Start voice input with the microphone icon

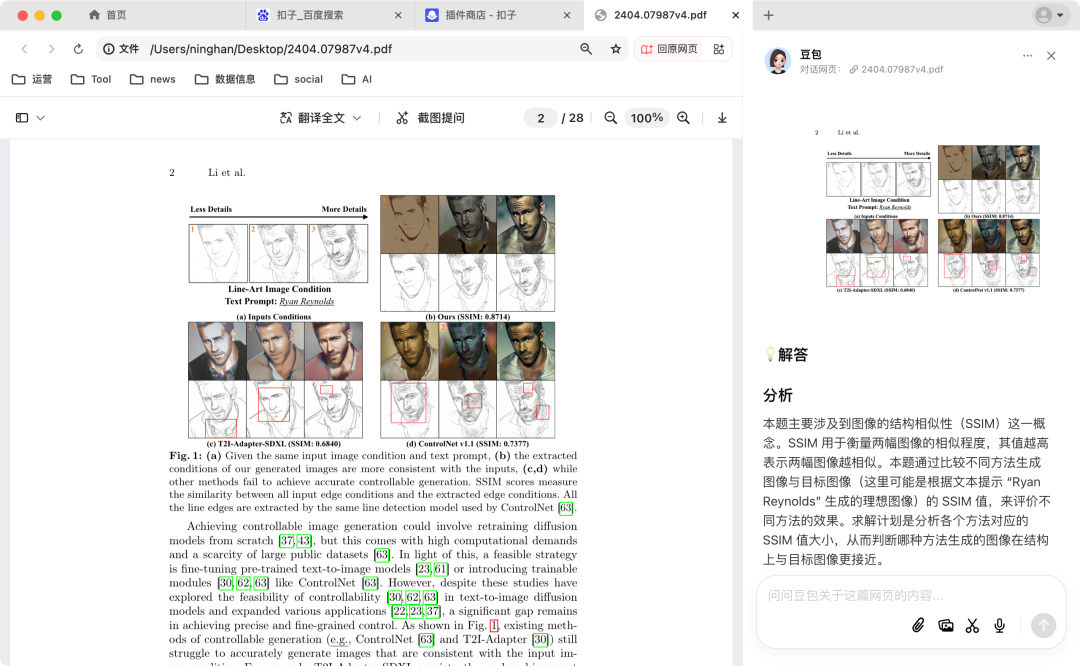coord(999,625)
